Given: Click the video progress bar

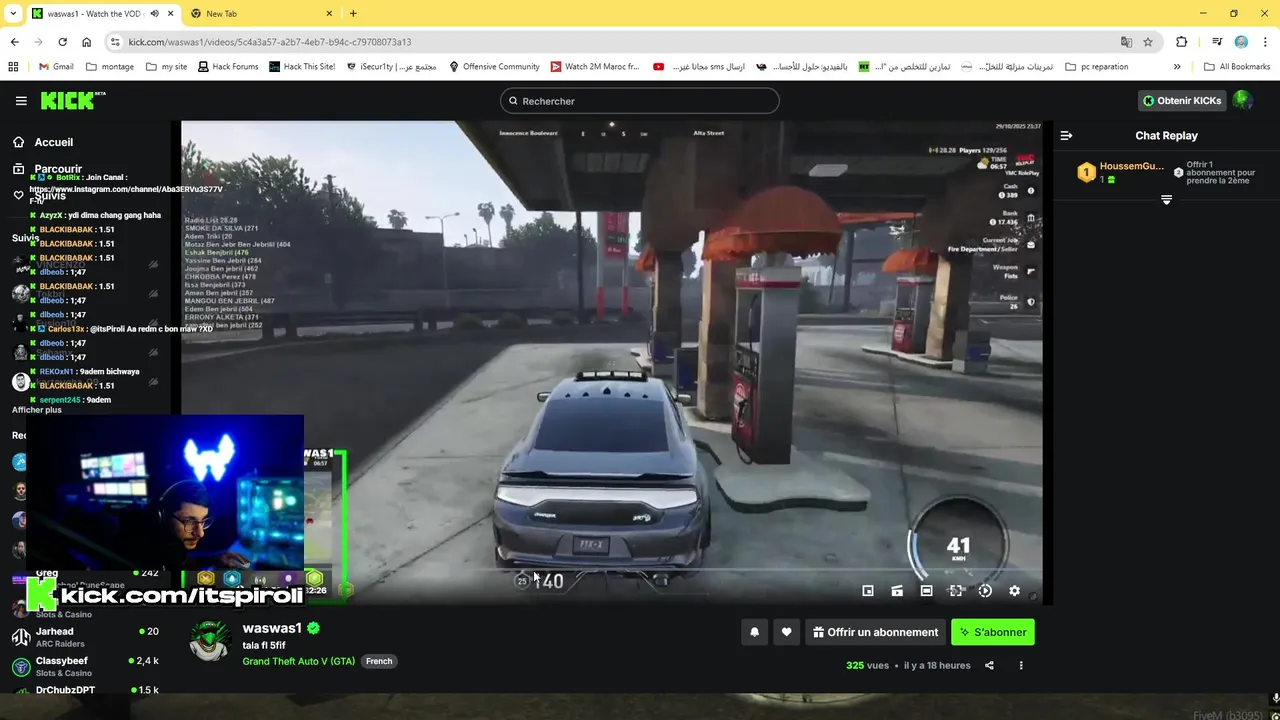Looking at the screenshot, I should pos(611,571).
